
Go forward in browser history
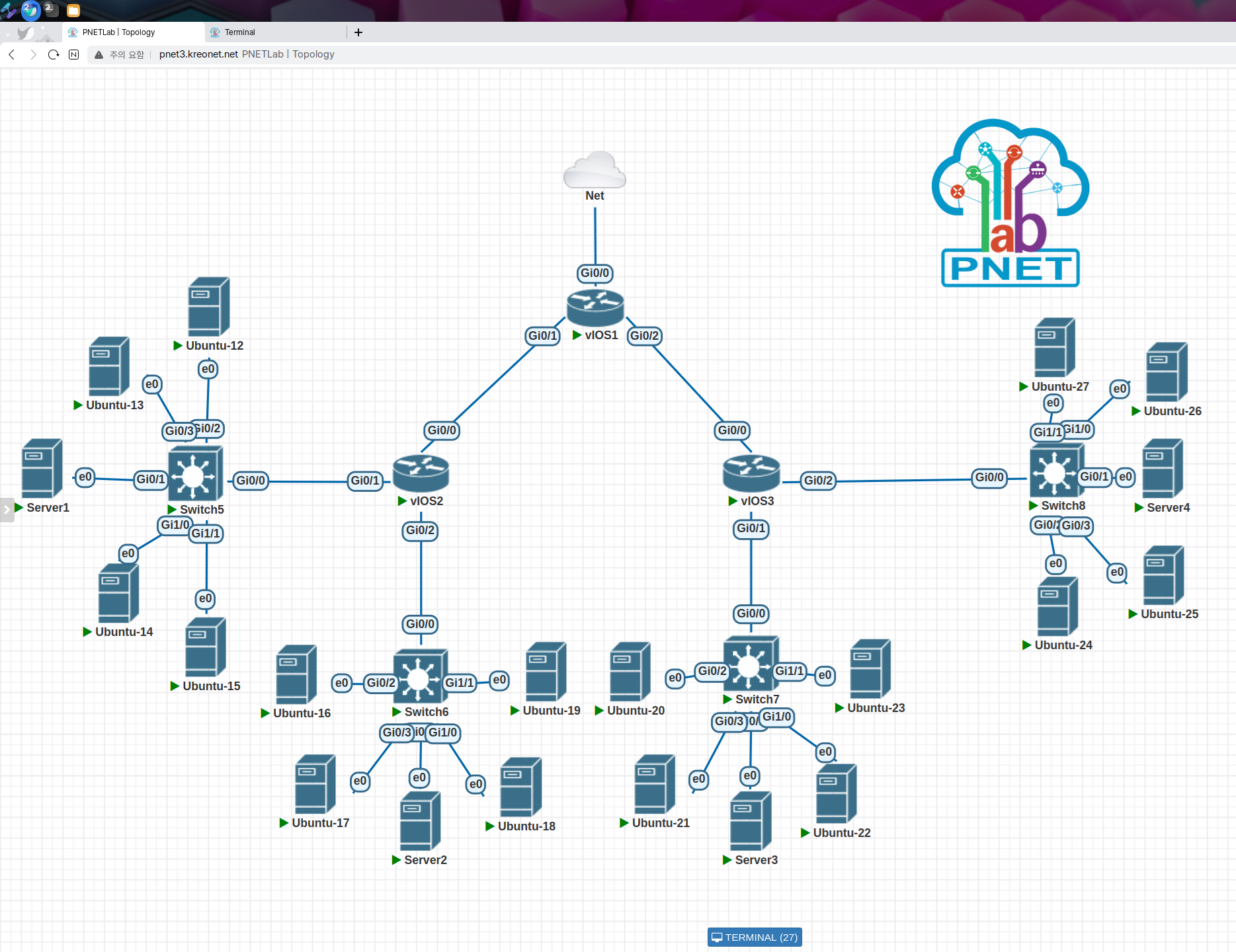point(33,54)
